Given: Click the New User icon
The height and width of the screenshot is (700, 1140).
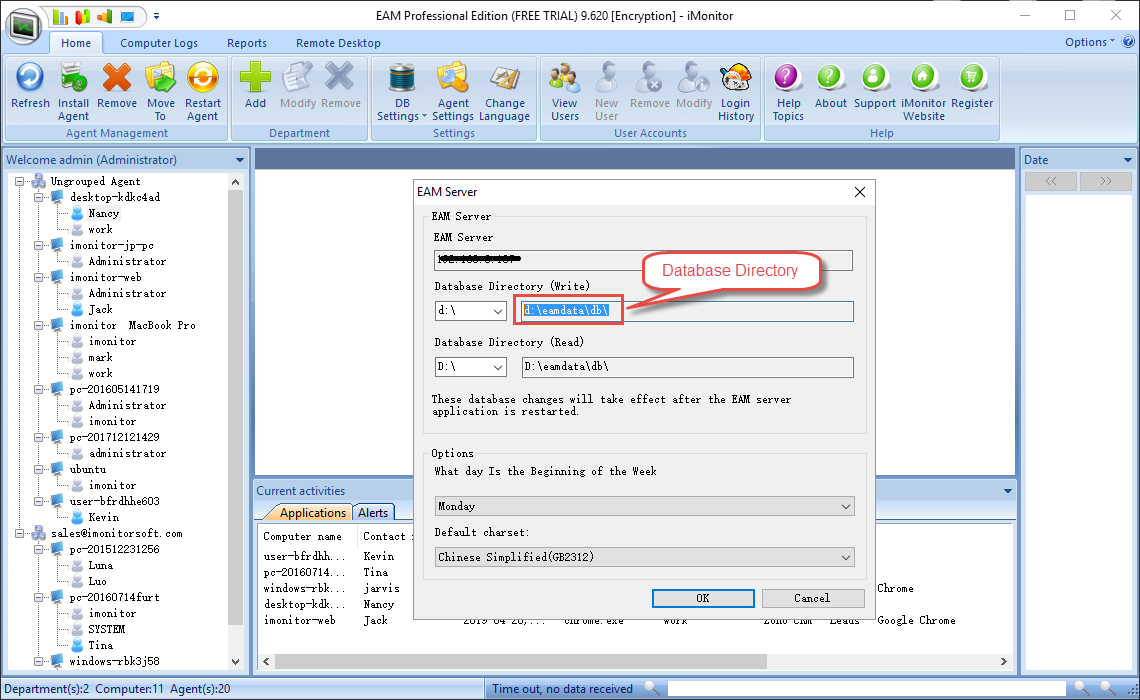Looking at the screenshot, I should [606, 77].
